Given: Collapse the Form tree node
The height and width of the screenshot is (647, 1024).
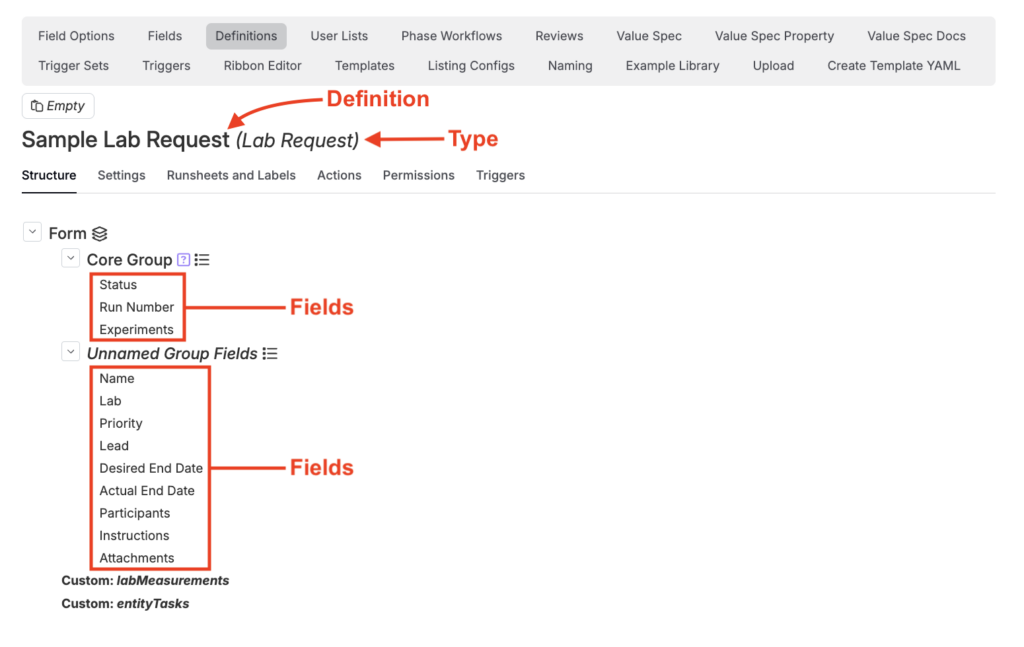Looking at the screenshot, I should click(x=32, y=233).
